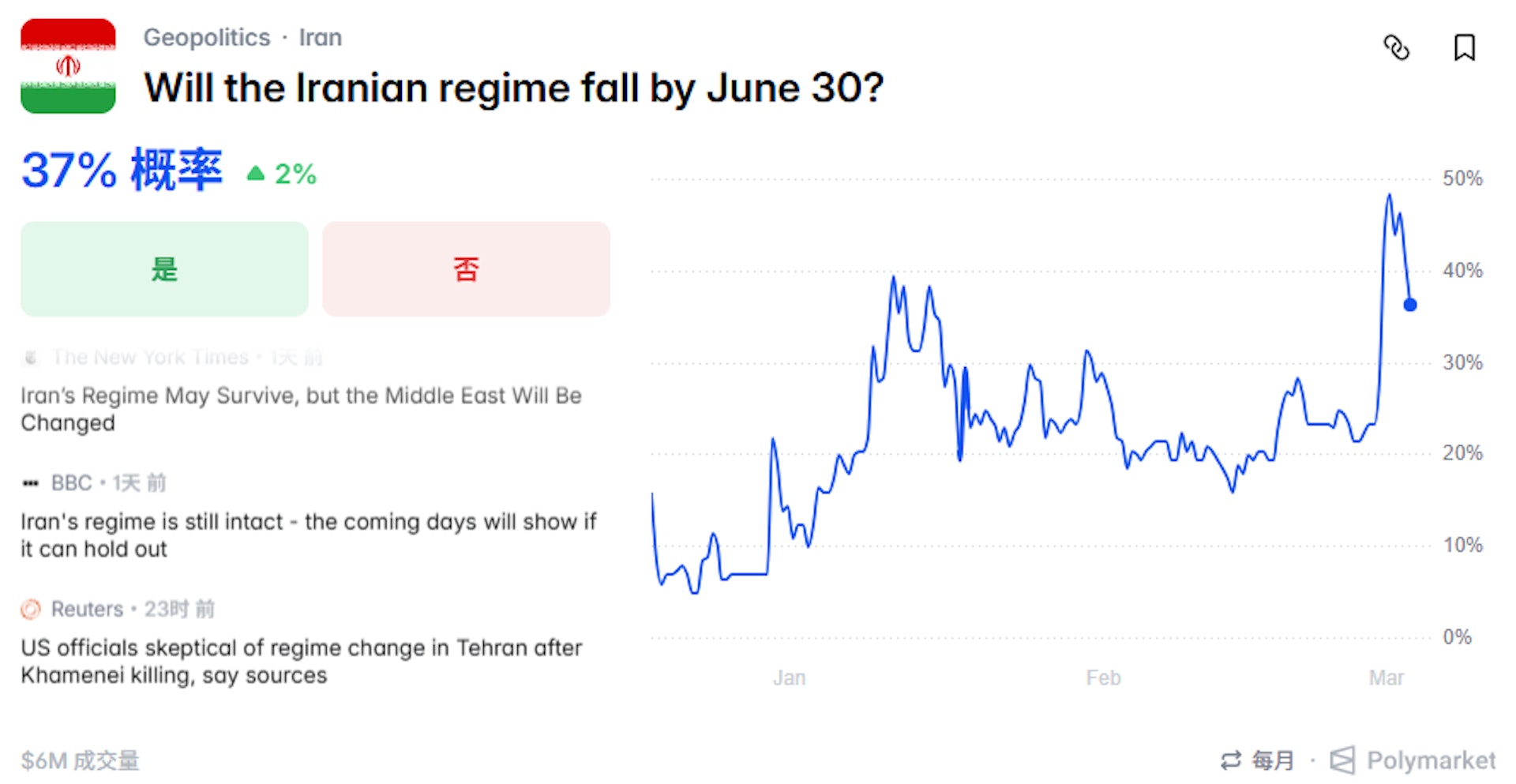Click the monthly interval swap icon

[1230, 760]
